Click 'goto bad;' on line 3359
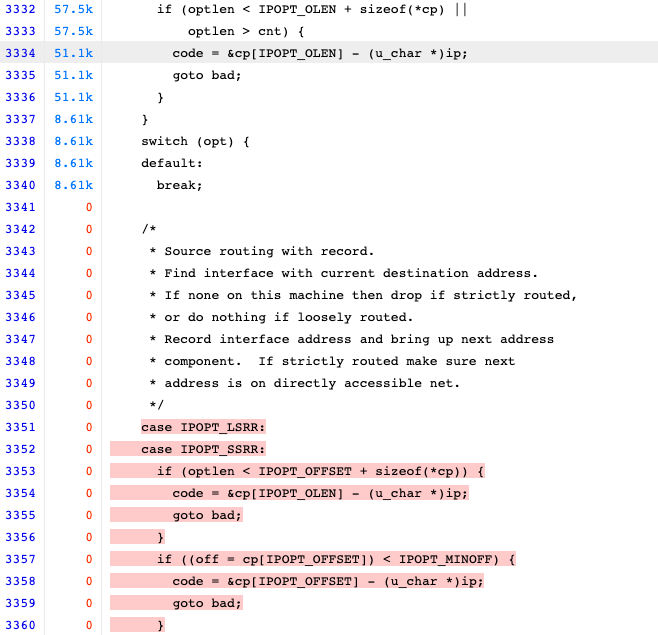The image size is (658, 635). pyautogui.click(x=207, y=603)
